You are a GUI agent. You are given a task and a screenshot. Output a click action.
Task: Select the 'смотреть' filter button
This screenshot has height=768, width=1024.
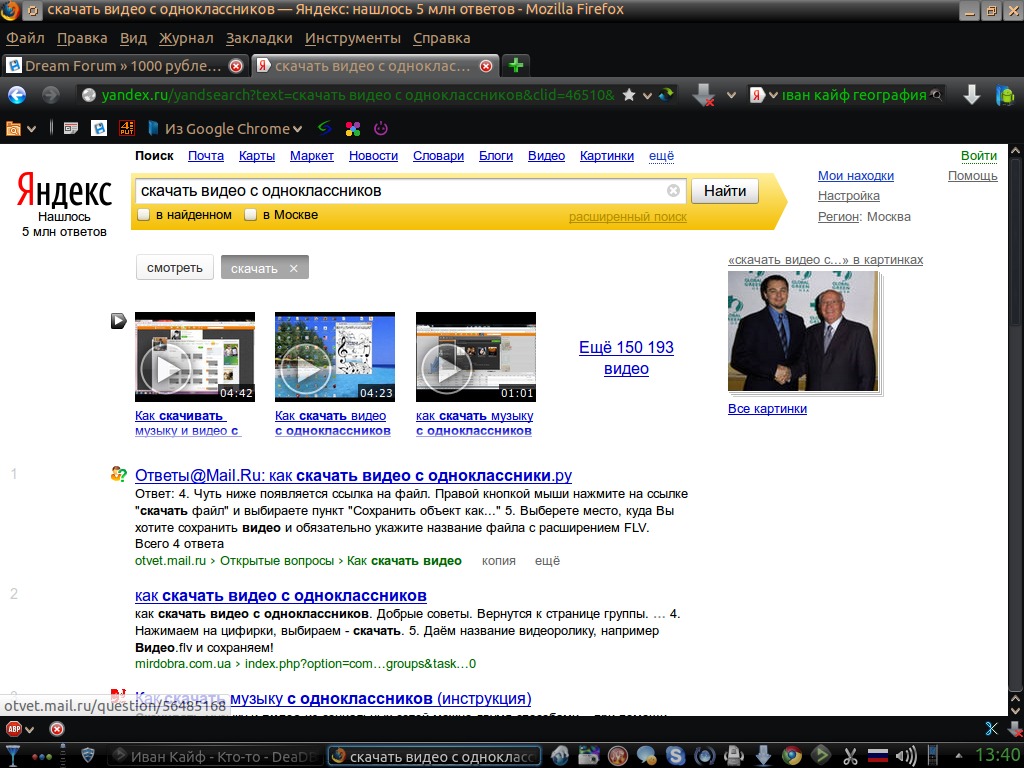pos(175,268)
